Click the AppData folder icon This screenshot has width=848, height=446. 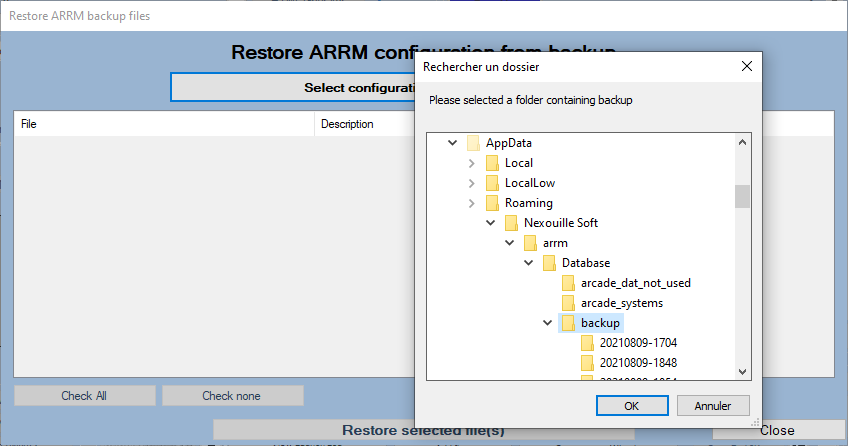pyautogui.click(x=473, y=143)
